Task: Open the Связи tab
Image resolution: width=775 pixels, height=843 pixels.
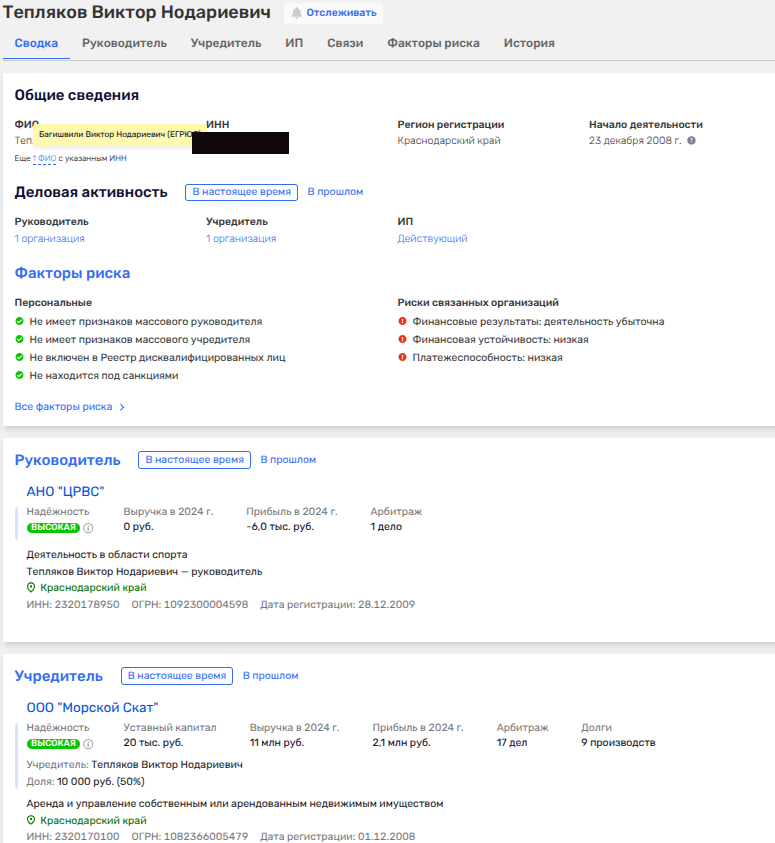Action: 344,43
